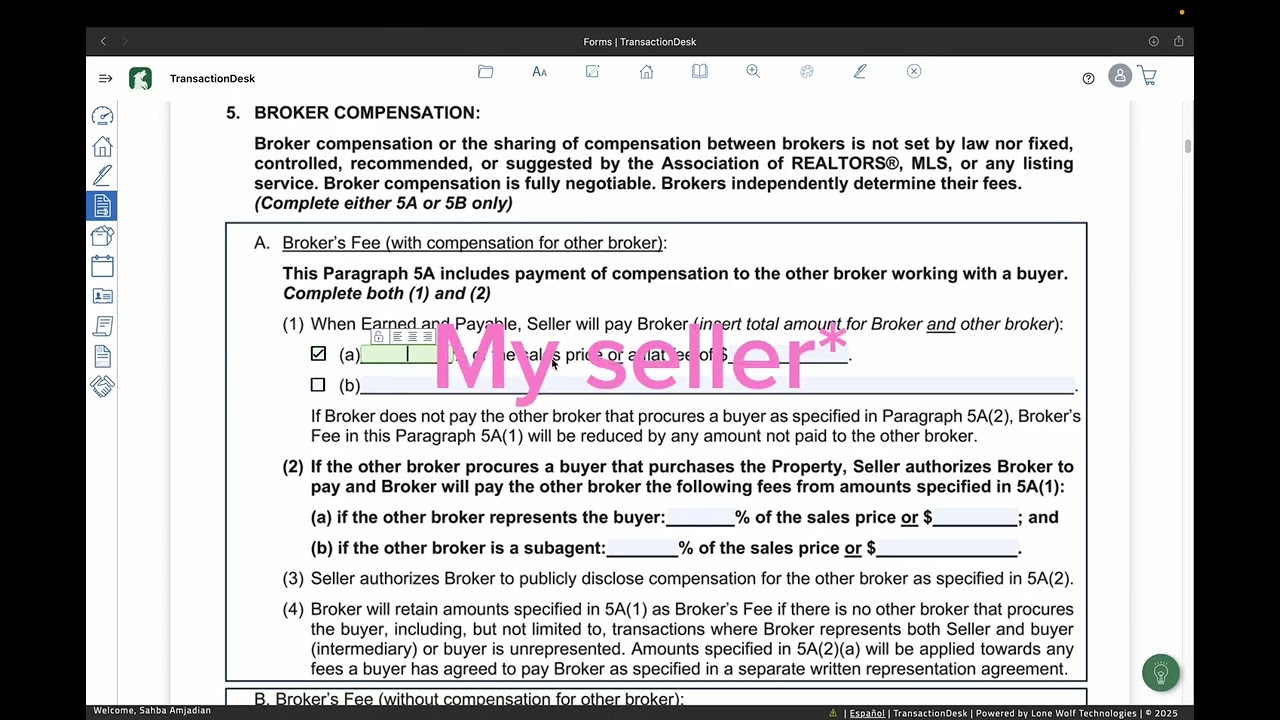
Task: Click the zoom magnifier icon in toolbar
Action: point(753,72)
